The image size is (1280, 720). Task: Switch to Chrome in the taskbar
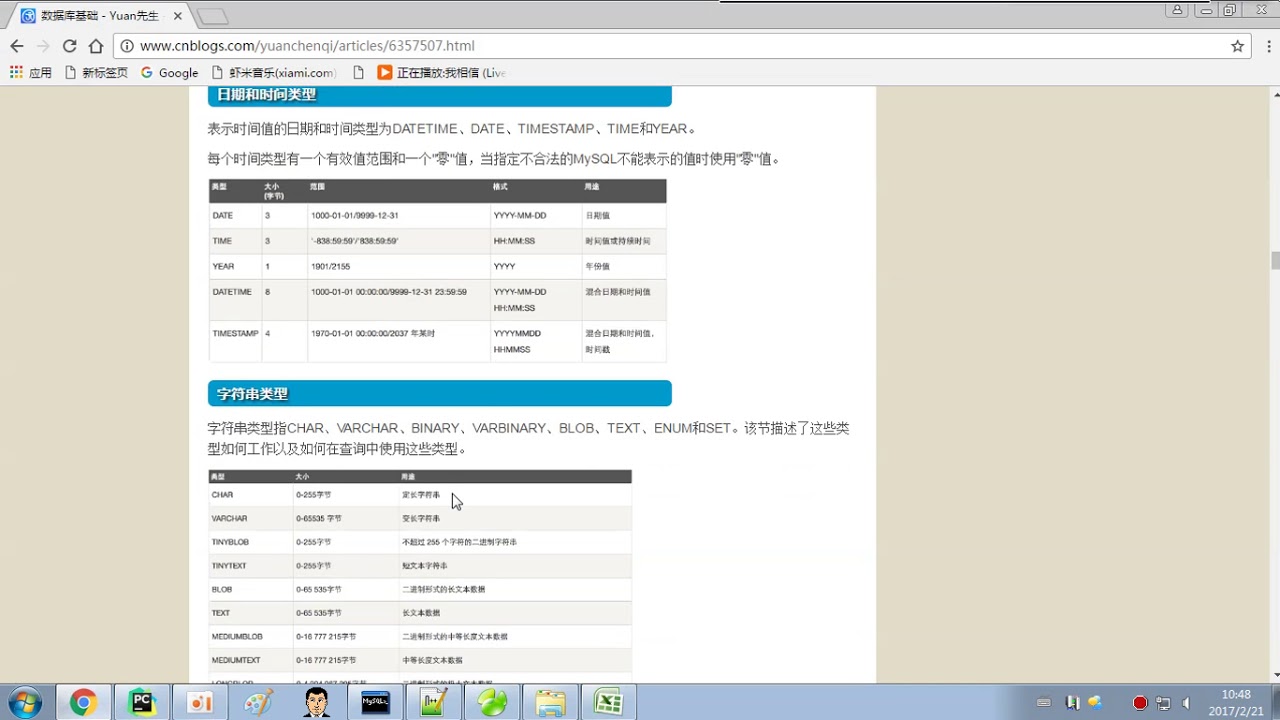coord(83,703)
